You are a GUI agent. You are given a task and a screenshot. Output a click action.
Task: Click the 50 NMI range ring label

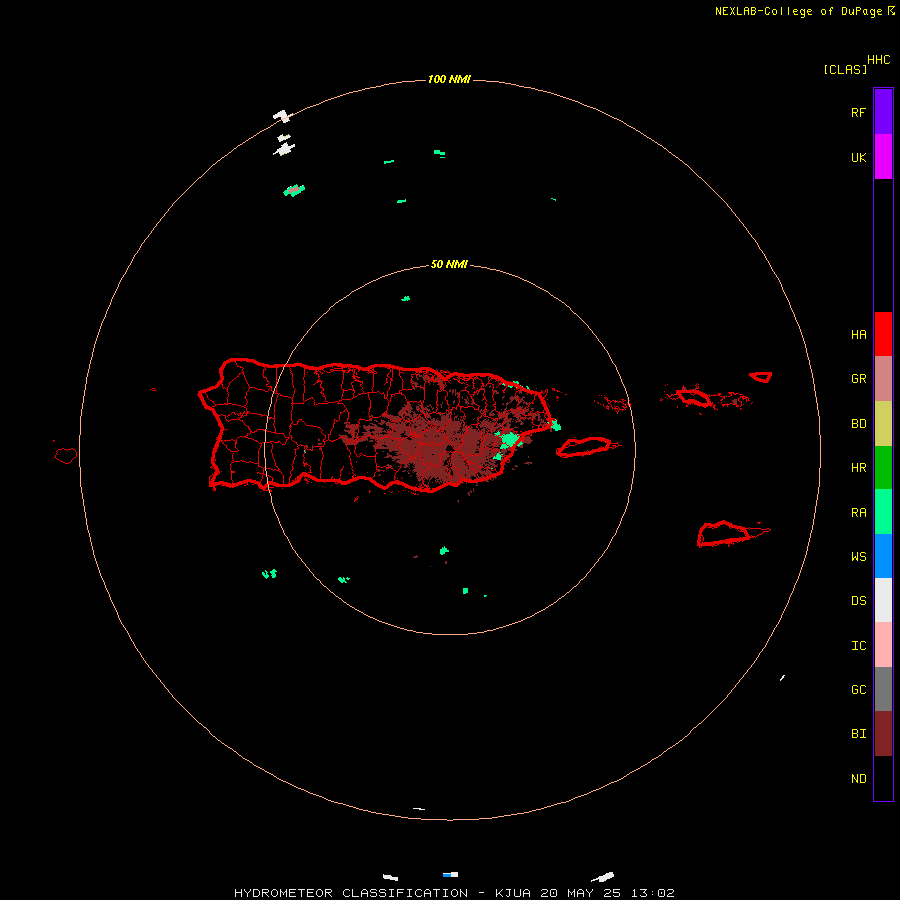point(449,265)
